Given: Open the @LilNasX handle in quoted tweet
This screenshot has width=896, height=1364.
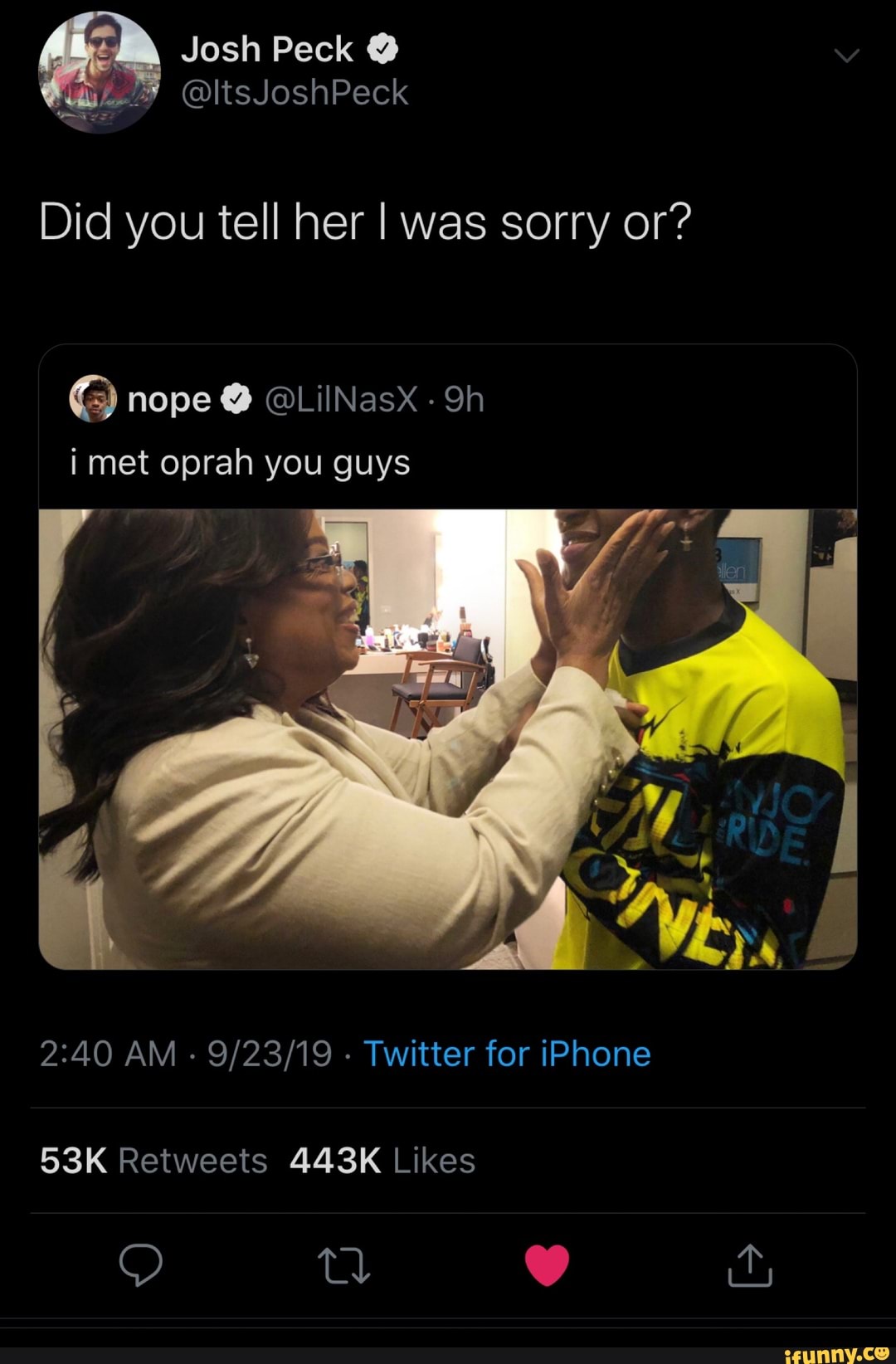Looking at the screenshot, I should pos(341,400).
